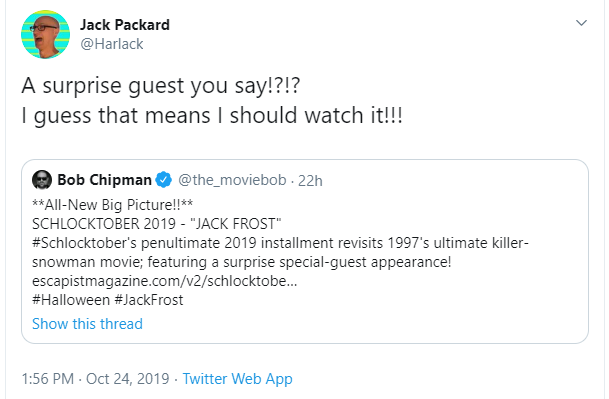Click the Jack Packard display name
Viewport: 609px width, 399px height.
[x=125, y=25]
